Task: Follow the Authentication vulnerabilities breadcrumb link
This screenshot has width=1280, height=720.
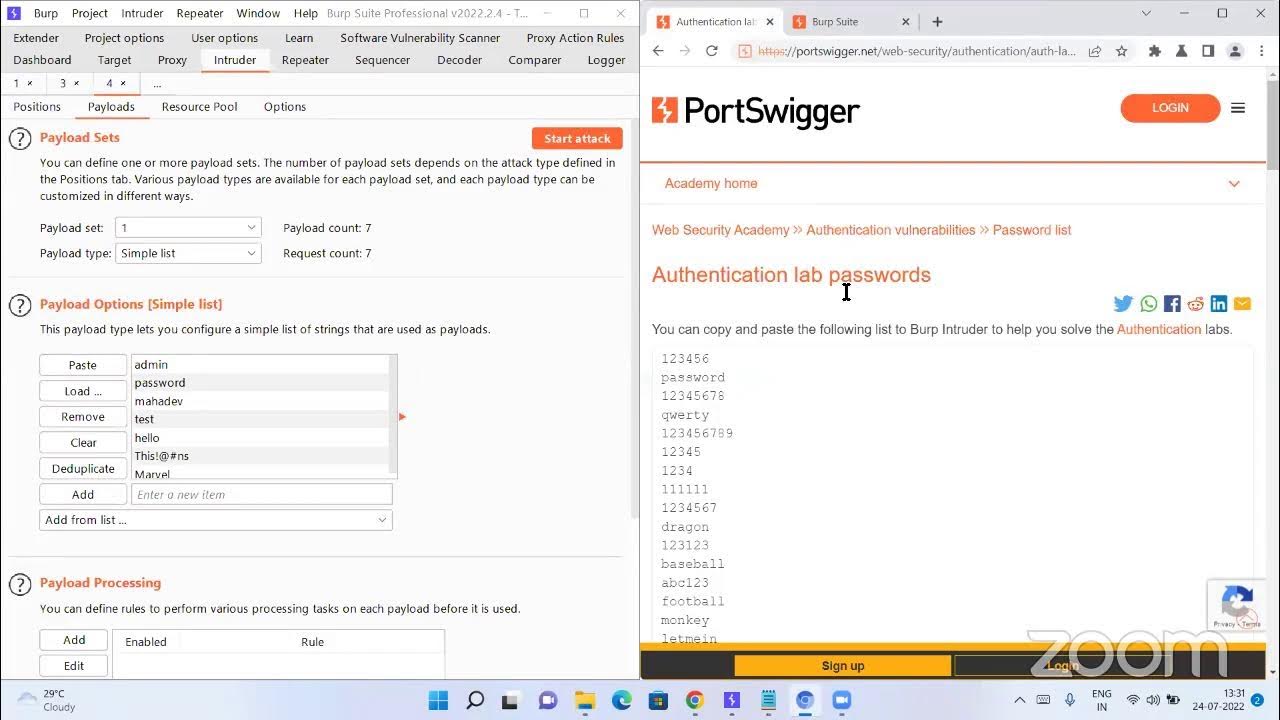Action: [890, 230]
